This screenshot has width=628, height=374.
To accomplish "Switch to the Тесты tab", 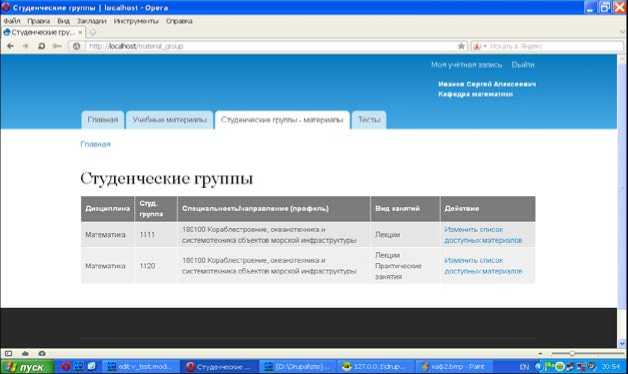I will (369, 120).
